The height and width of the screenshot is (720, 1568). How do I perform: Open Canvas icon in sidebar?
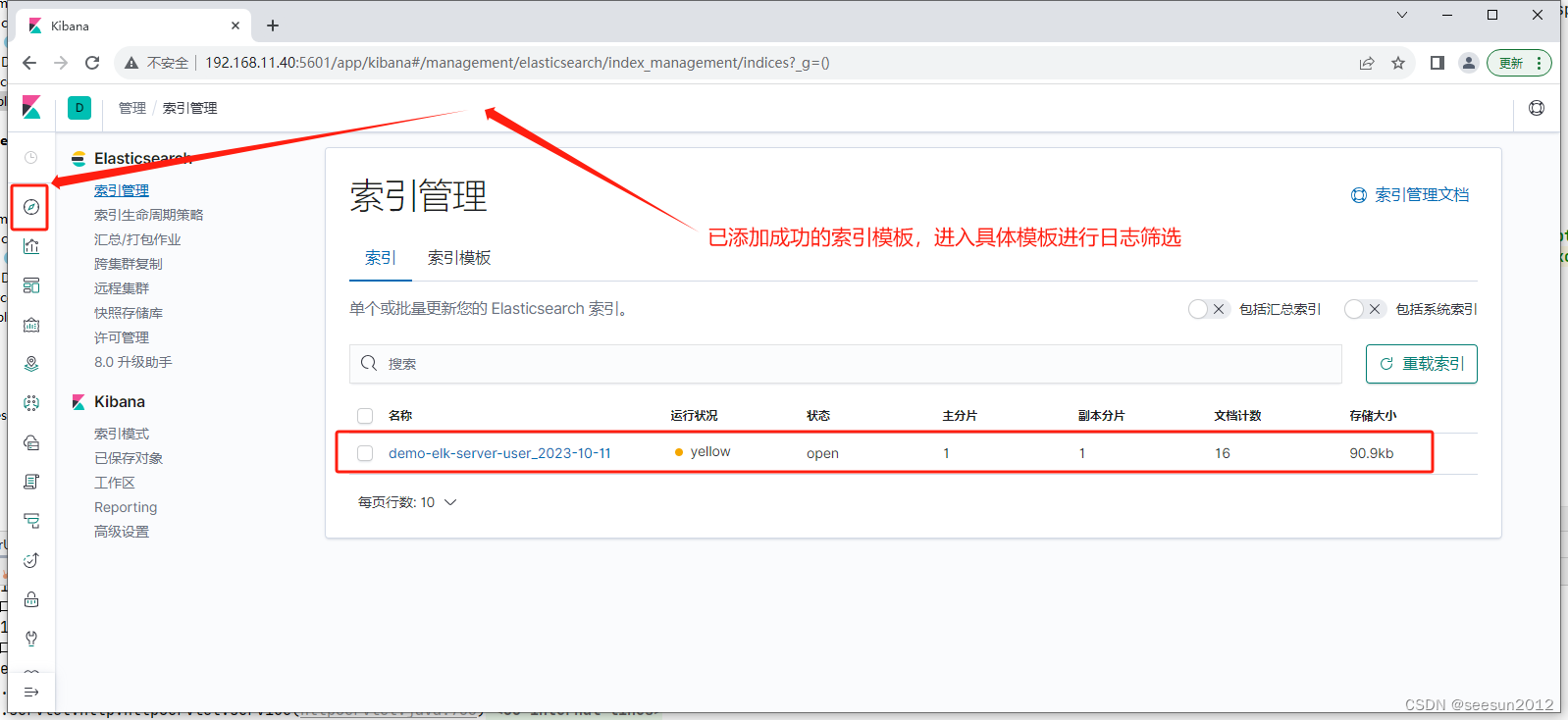pos(31,325)
